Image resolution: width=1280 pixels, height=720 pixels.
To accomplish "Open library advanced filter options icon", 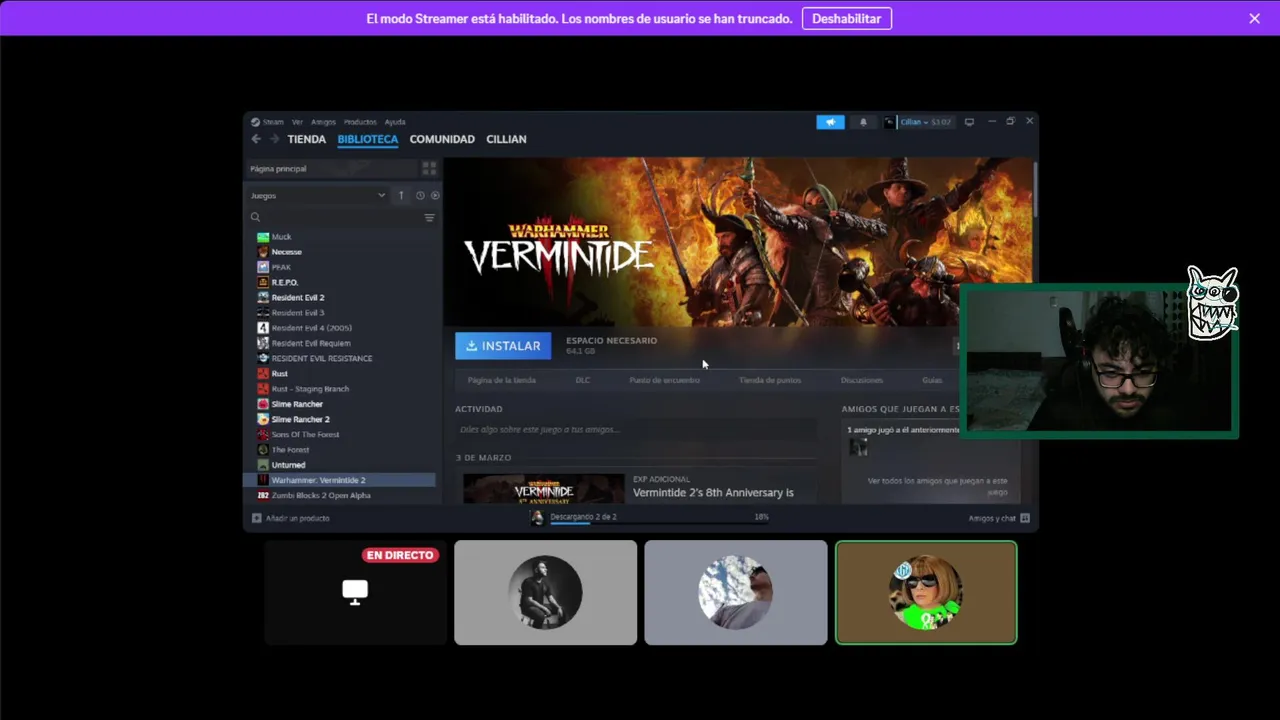I will (x=429, y=217).
